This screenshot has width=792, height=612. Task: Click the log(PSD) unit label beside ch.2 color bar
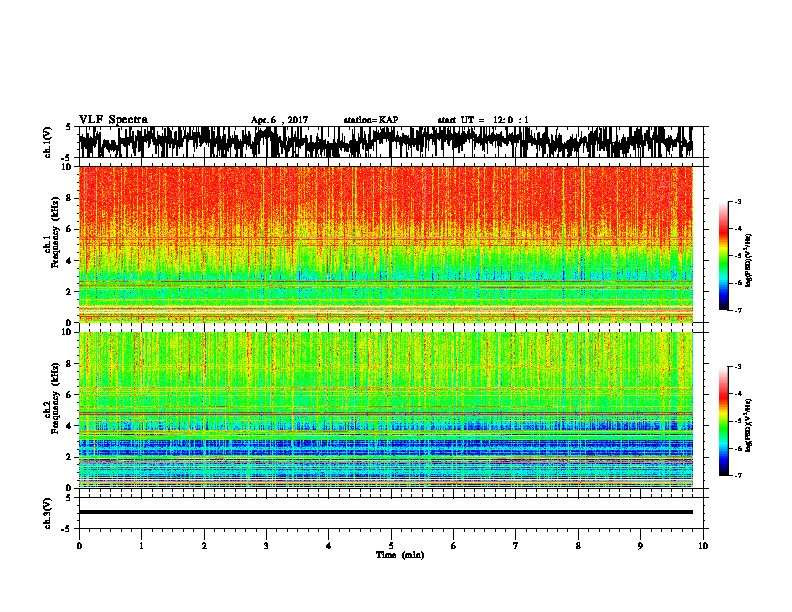pos(749,425)
